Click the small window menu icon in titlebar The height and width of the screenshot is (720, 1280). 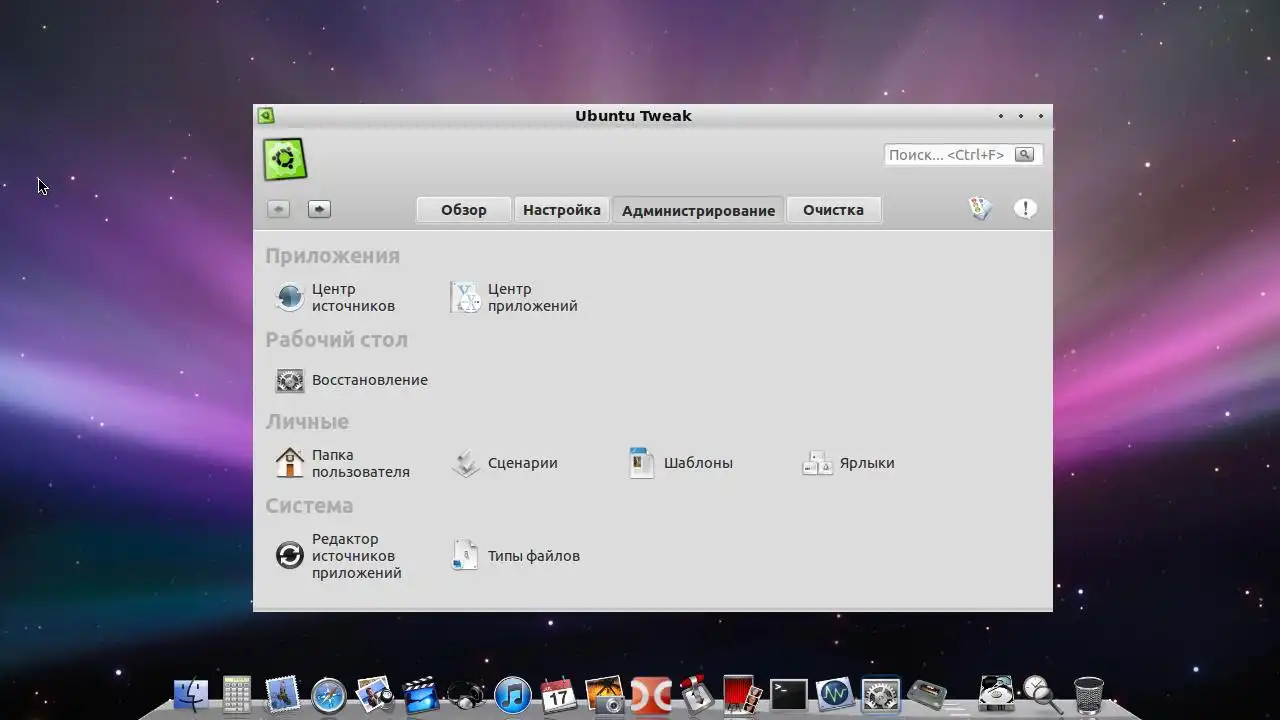pos(265,116)
